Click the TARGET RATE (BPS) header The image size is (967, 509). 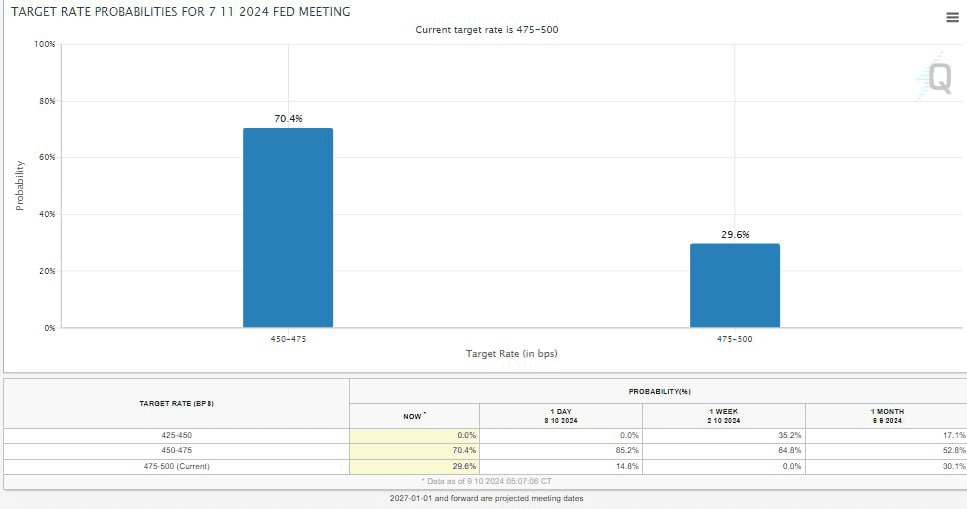click(176, 403)
